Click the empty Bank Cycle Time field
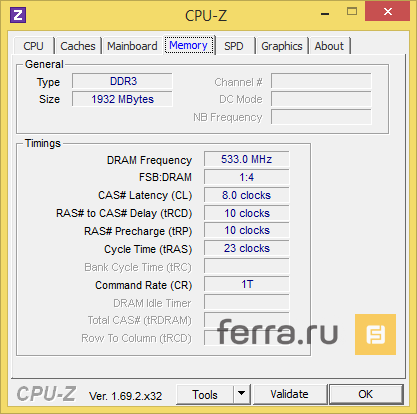Image resolution: width=417 pixels, height=414 pixels. (x=247, y=266)
